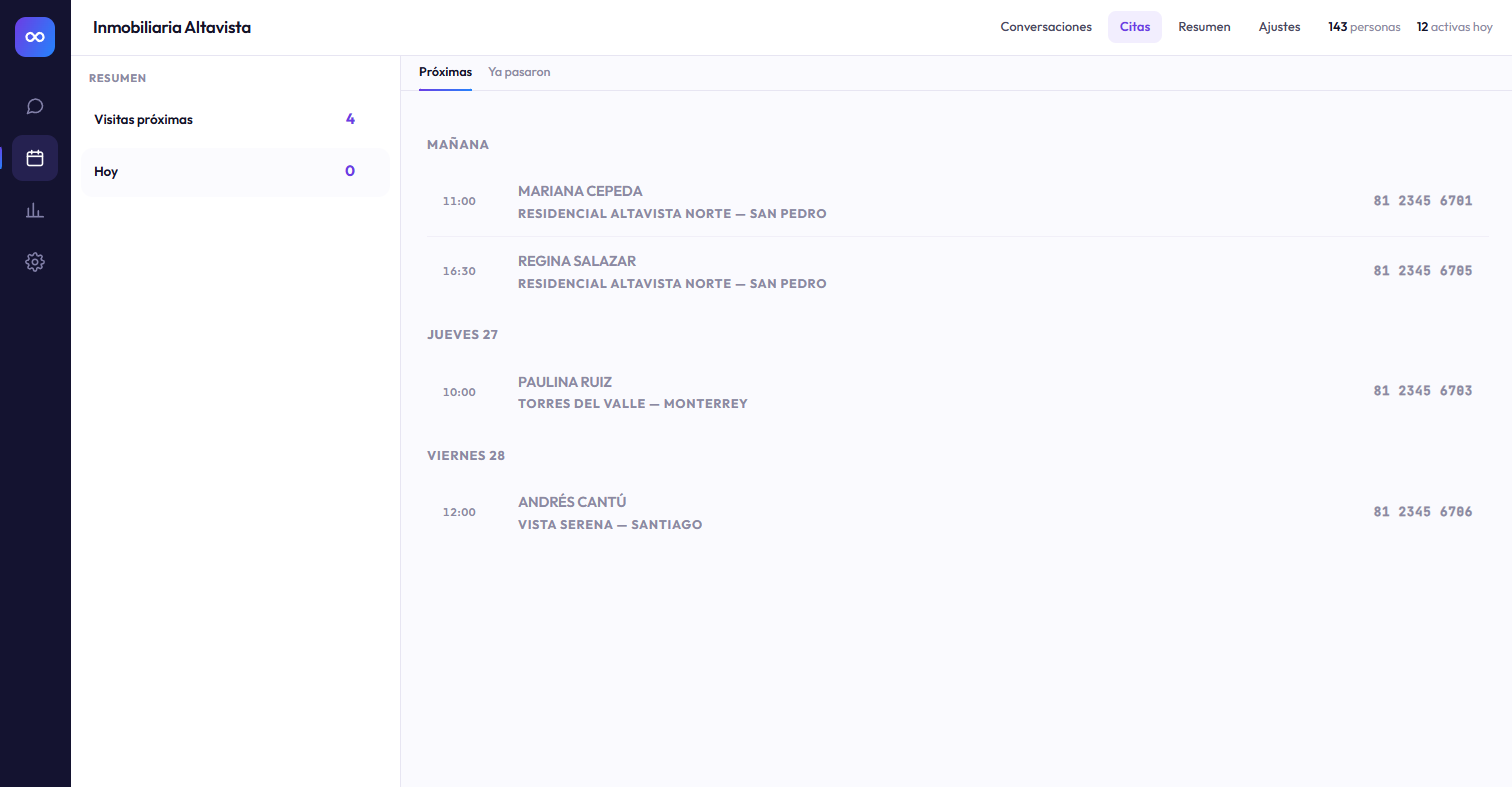The image size is (1512, 787).
Task: Open Mariana Cepeda's appointment
Action: tap(957, 202)
